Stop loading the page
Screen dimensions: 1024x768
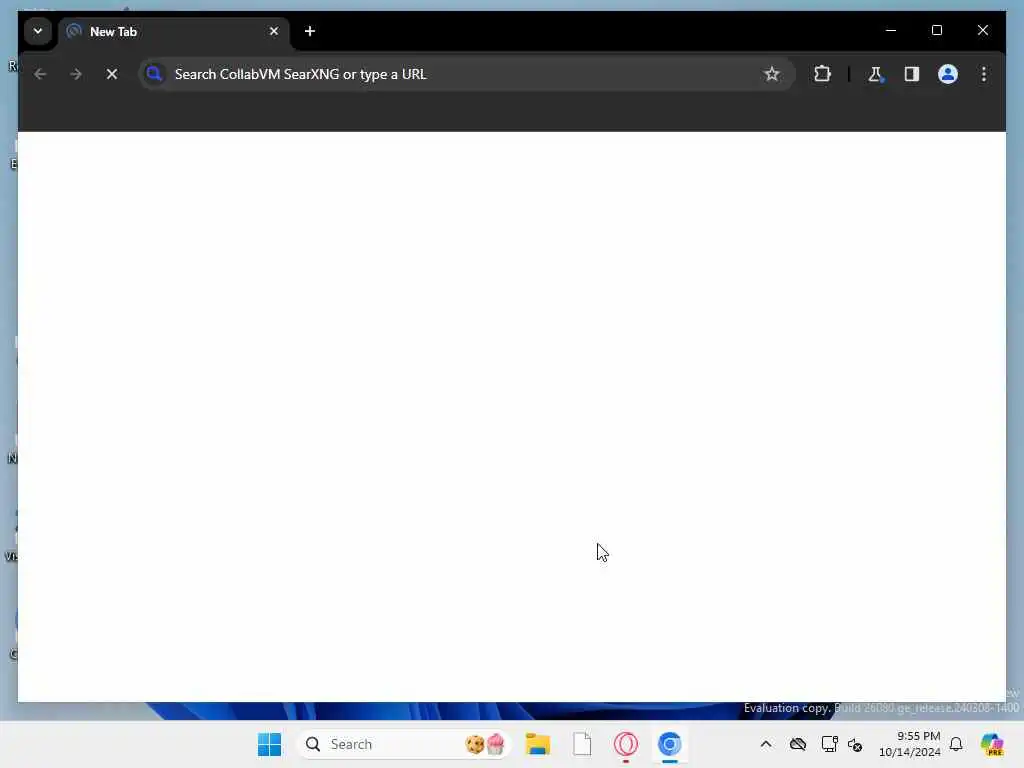click(x=112, y=74)
